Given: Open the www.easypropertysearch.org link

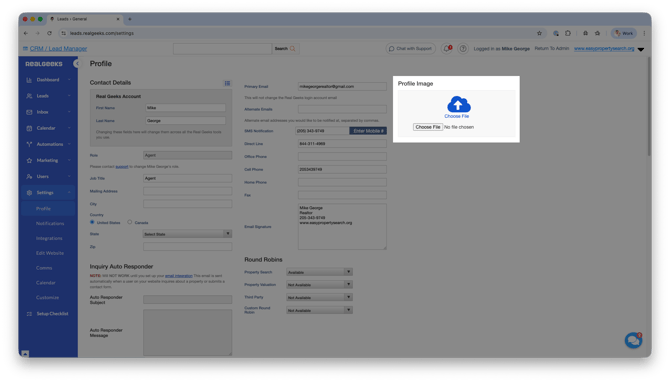Looking at the screenshot, I should tap(604, 49).
